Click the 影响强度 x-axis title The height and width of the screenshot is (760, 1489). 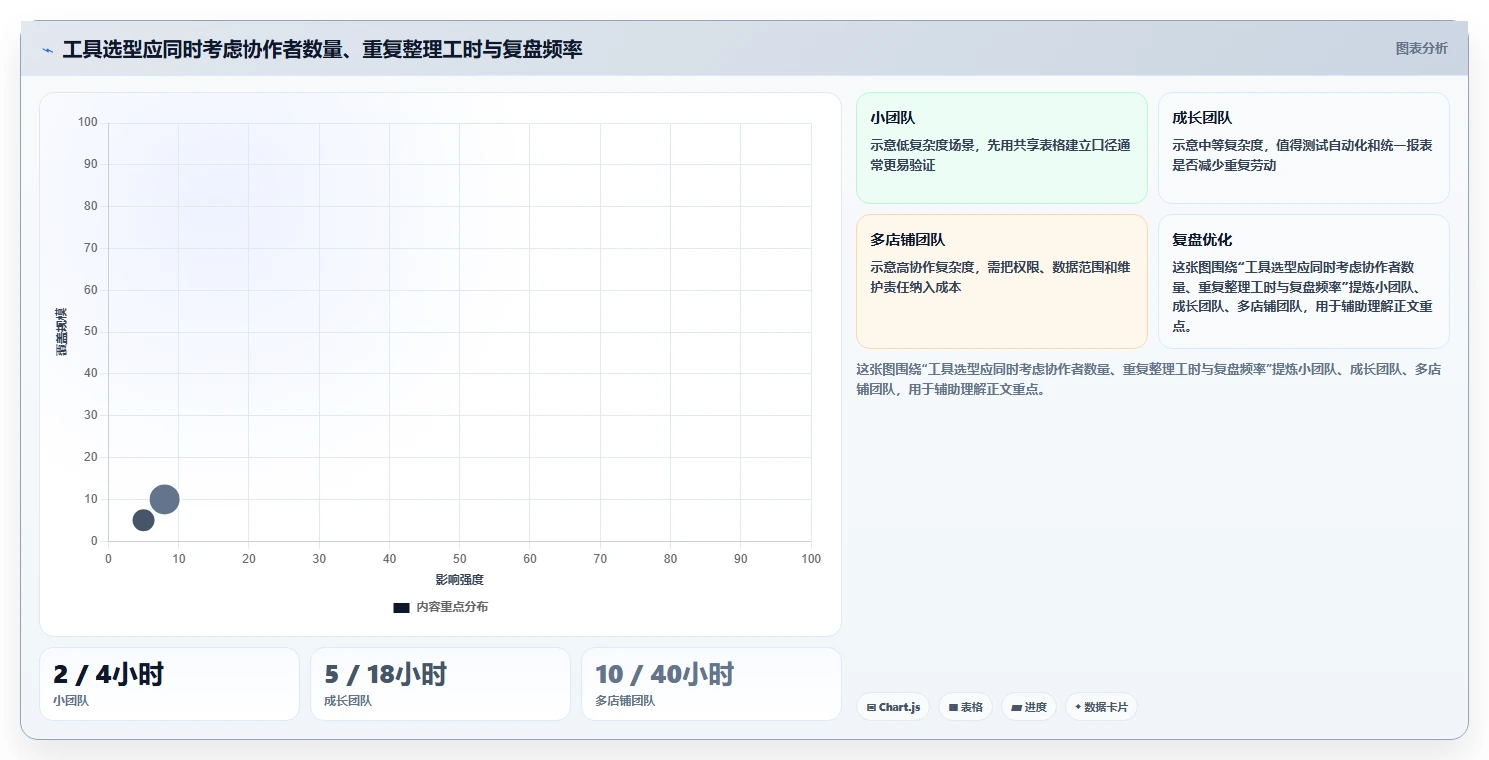459,580
